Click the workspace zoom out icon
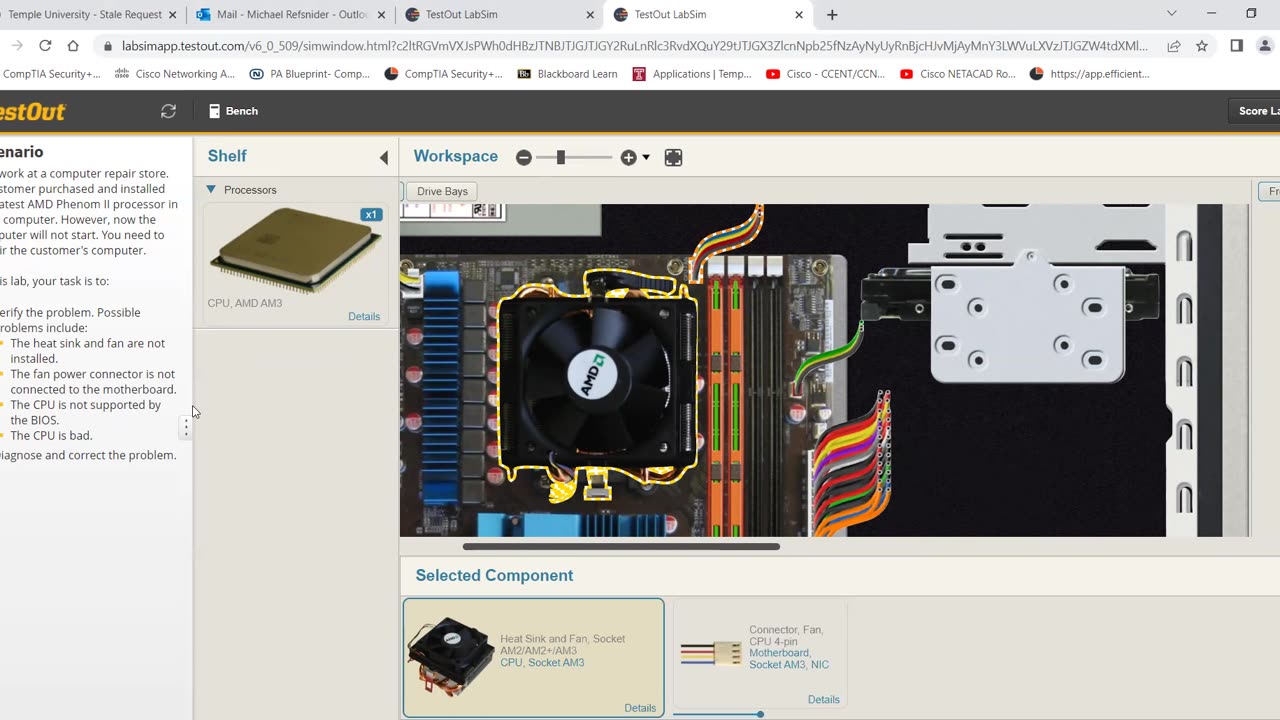The width and height of the screenshot is (1280, 720). pyautogui.click(x=524, y=157)
